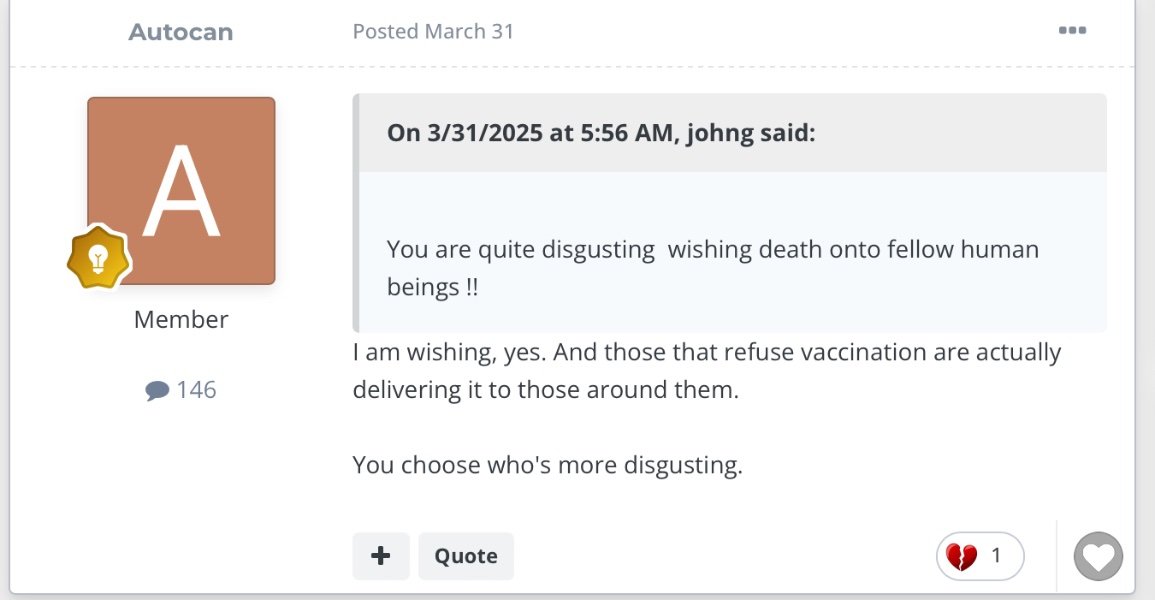This screenshot has height=600, width=1155.
Task: Click the speech bubble post count icon
Action: [x=157, y=390]
